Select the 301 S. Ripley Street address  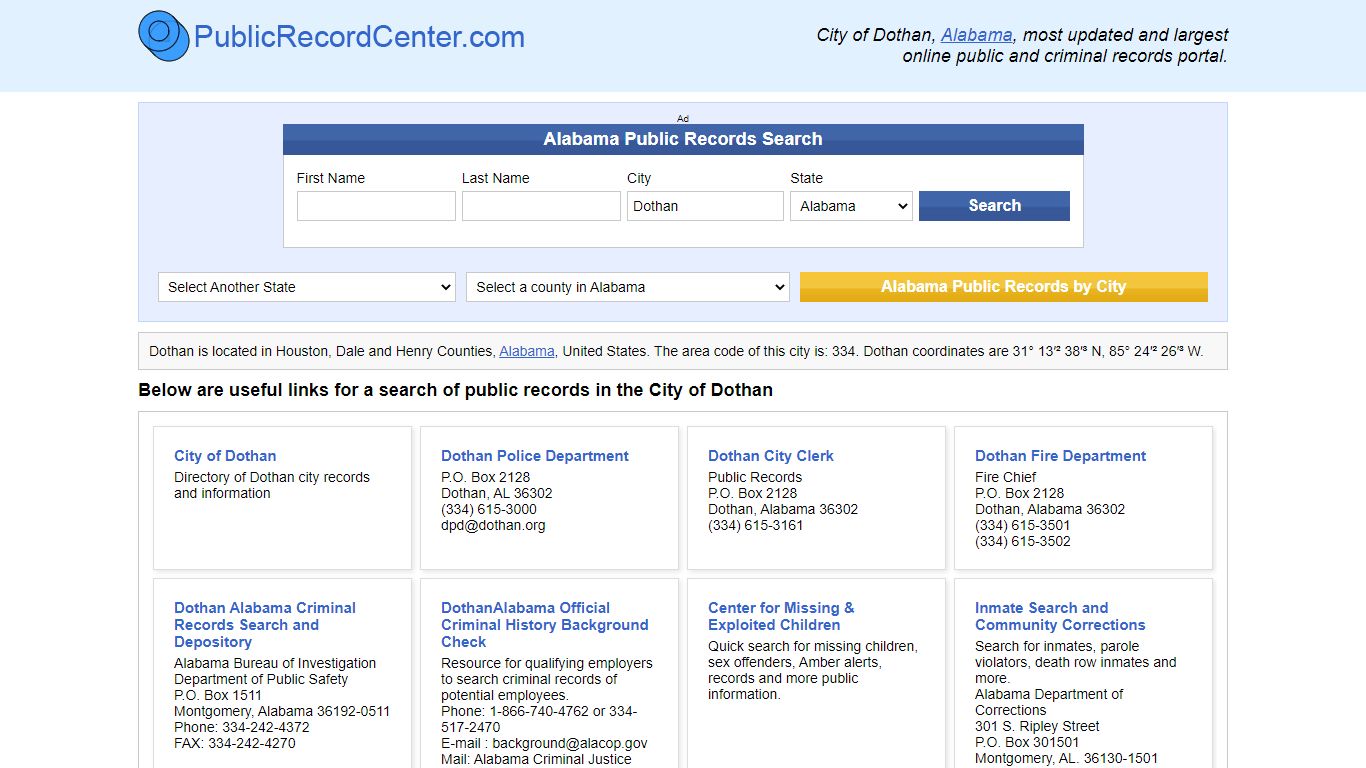(x=1037, y=726)
